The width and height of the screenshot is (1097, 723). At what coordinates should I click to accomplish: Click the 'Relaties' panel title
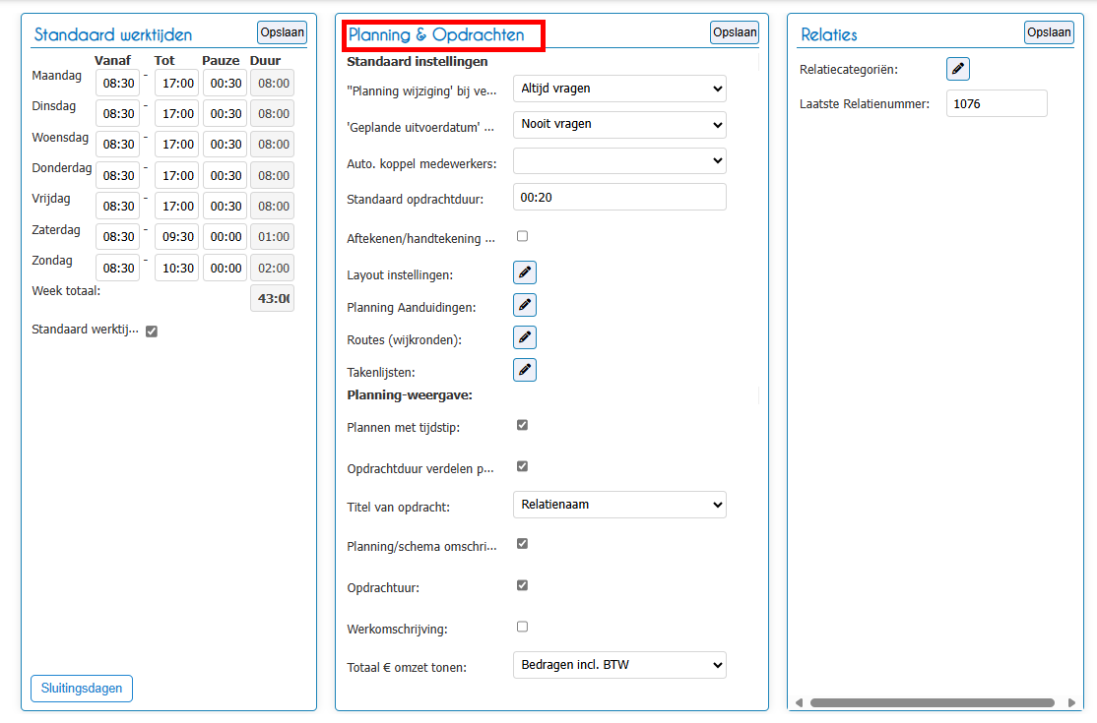point(829,34)
